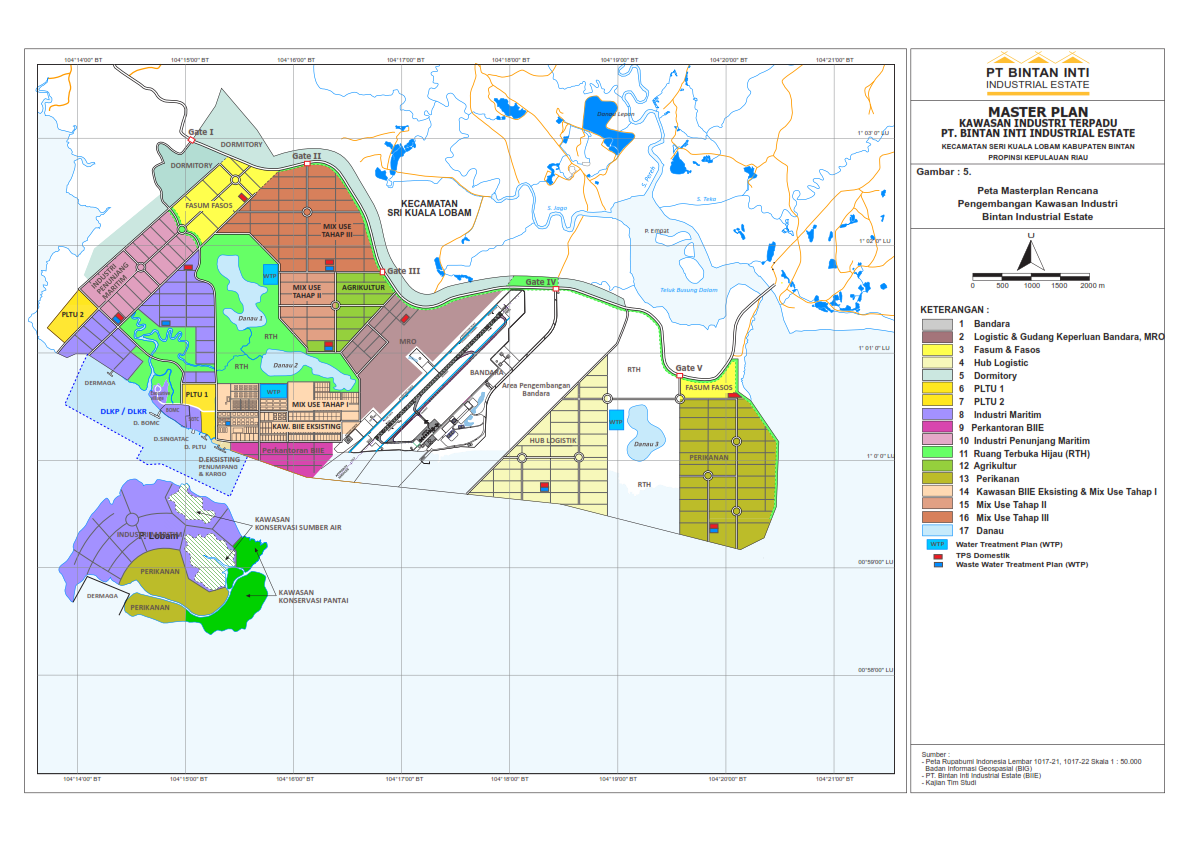Select the Bandara gray legend swatch
The image size is (1190, 841).
point(936,324)
